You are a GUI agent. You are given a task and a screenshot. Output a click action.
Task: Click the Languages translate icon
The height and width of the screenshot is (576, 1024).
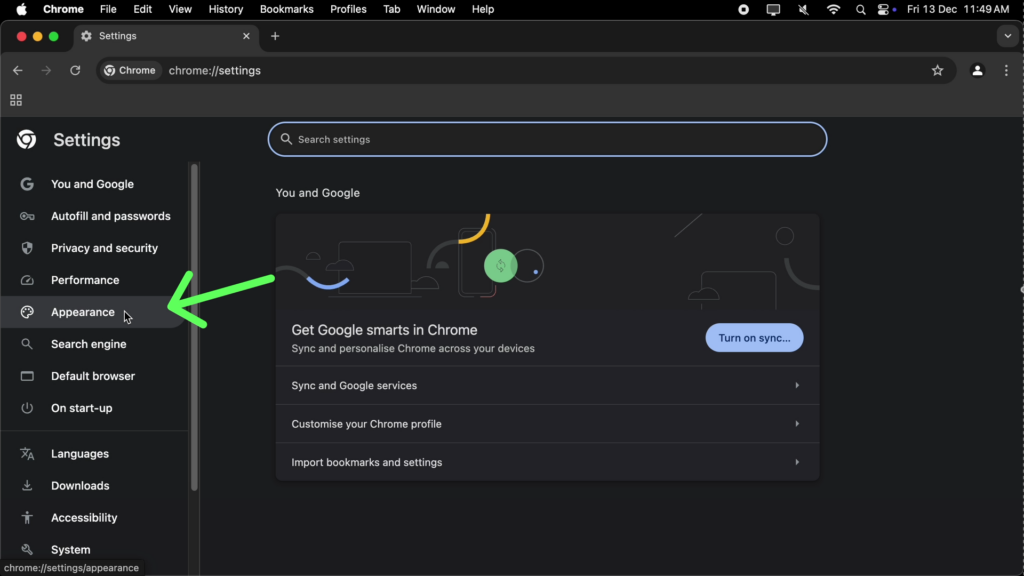[x=27, y=454]
